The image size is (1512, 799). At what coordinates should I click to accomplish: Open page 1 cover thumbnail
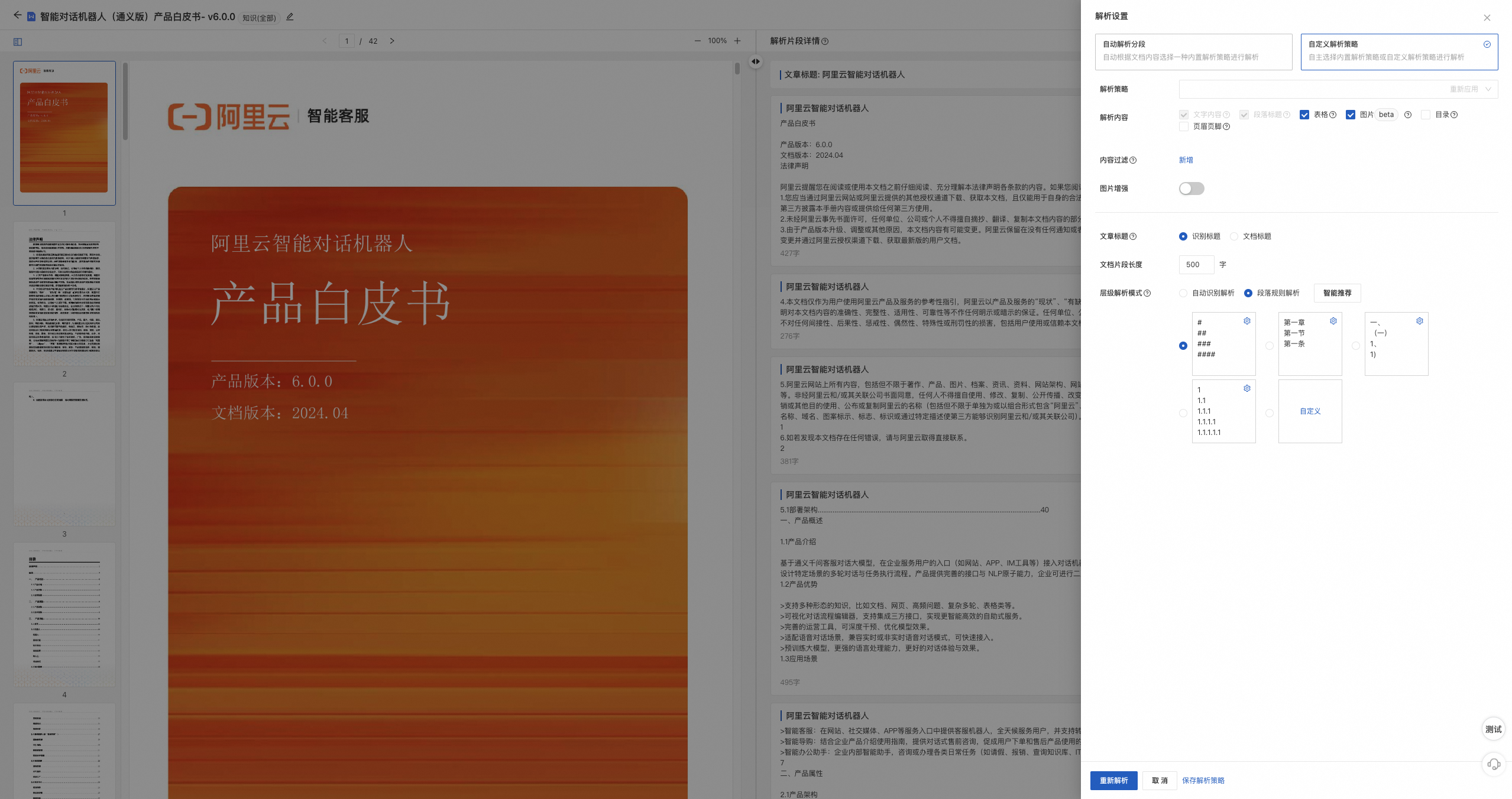tap(64, 133)
